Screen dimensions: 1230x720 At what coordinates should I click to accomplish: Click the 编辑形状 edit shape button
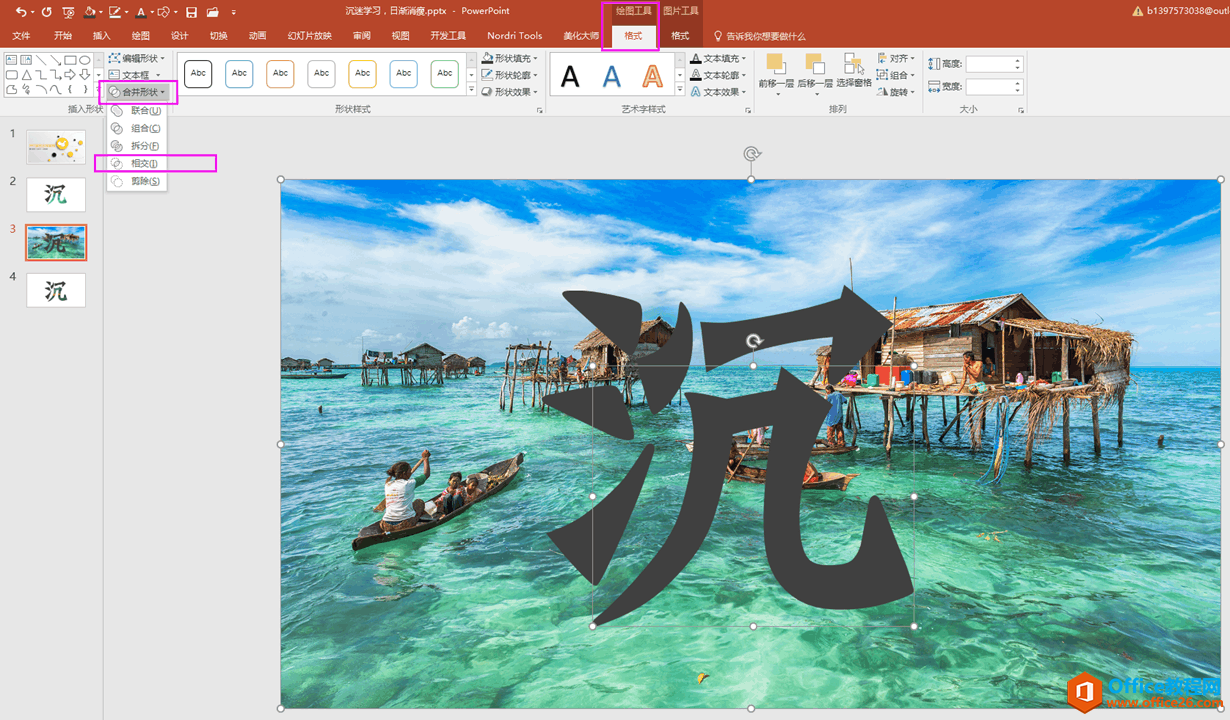click(x=138, y=59)
